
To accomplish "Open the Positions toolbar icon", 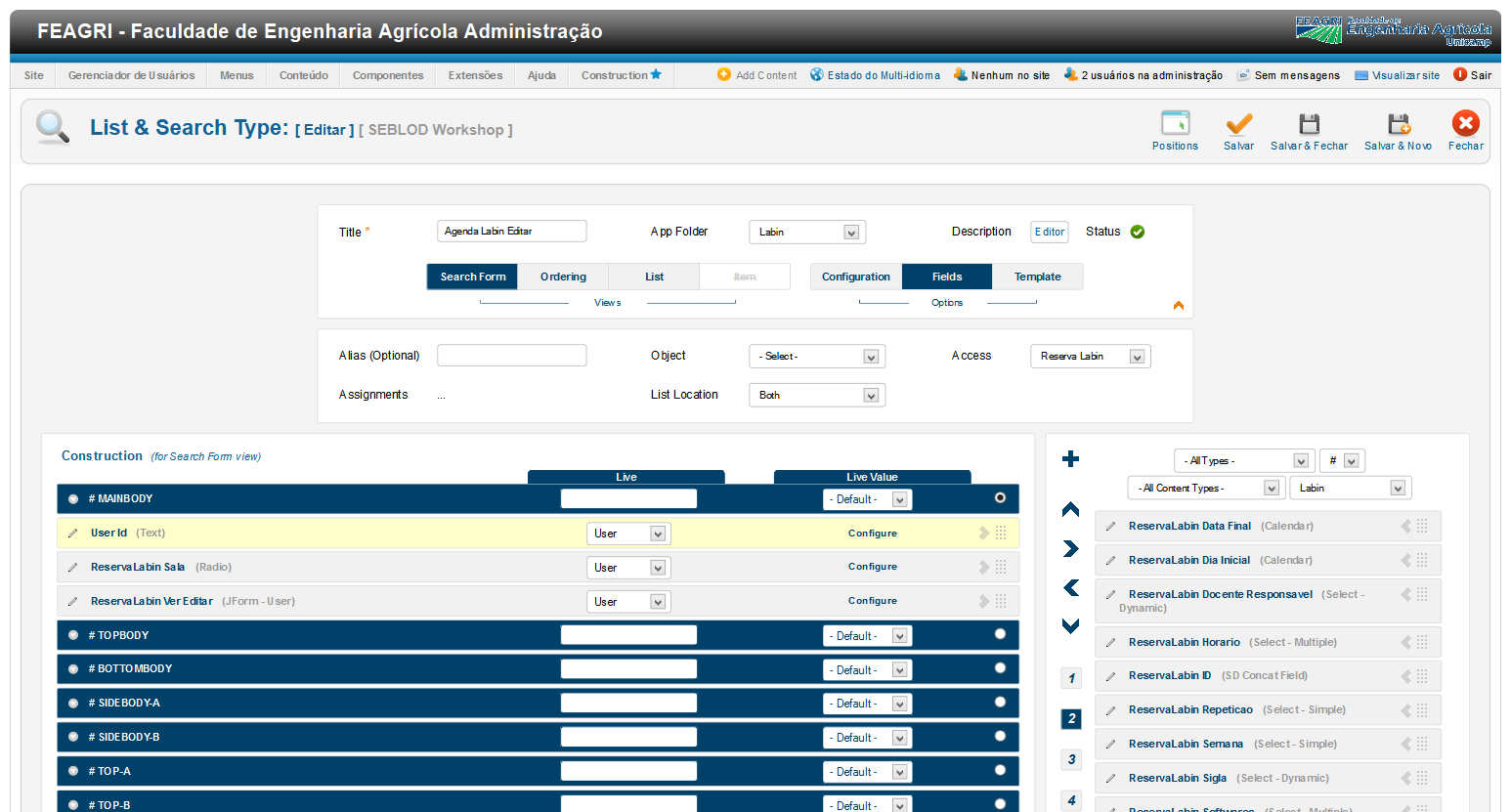I will (1175, 124).
